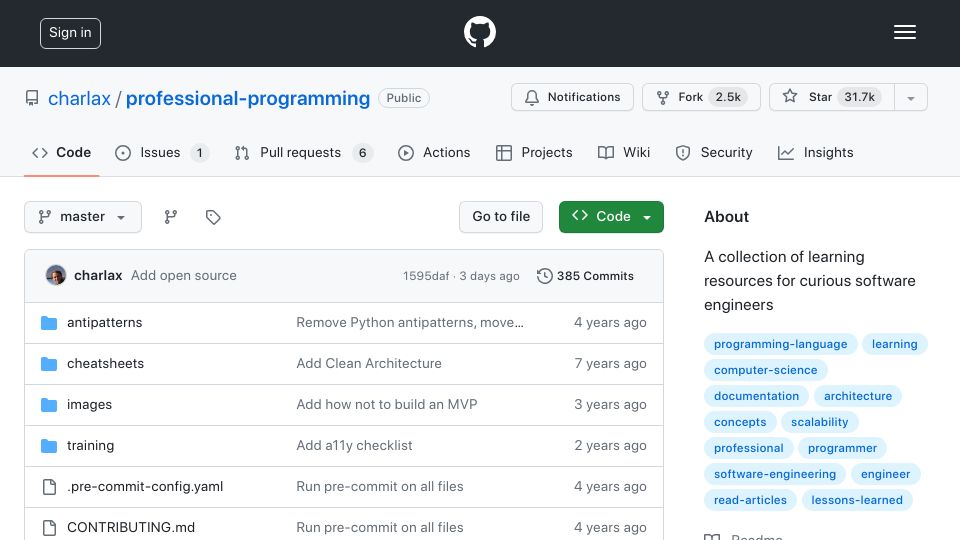
Task: Open the master branch dropdown
Action: [83, 217]
